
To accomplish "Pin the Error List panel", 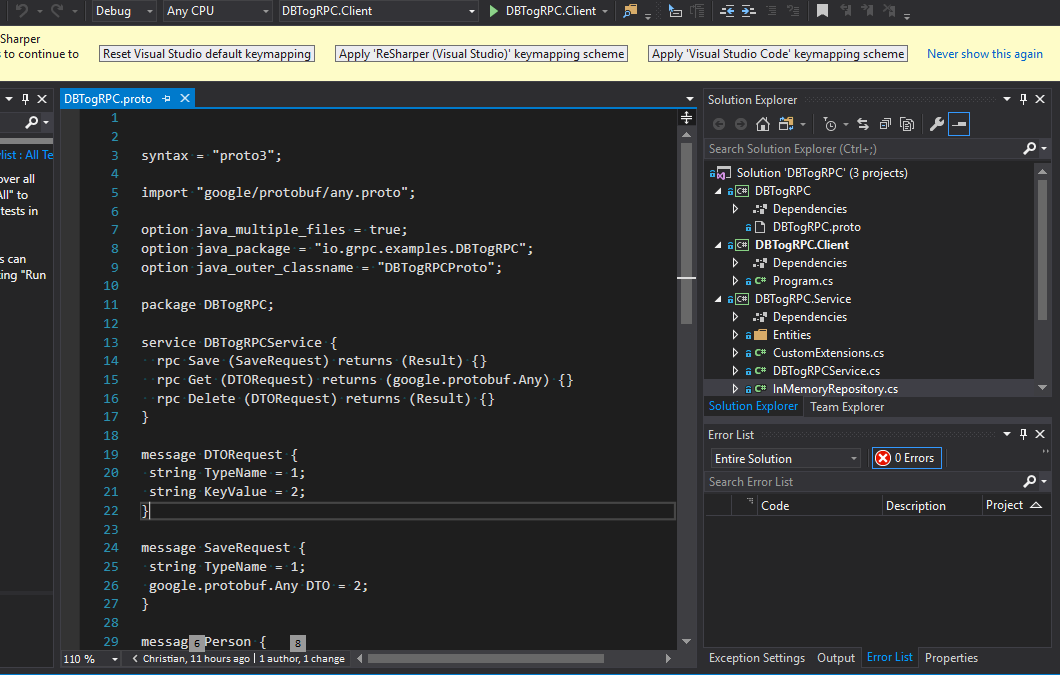I will 1023,434.
